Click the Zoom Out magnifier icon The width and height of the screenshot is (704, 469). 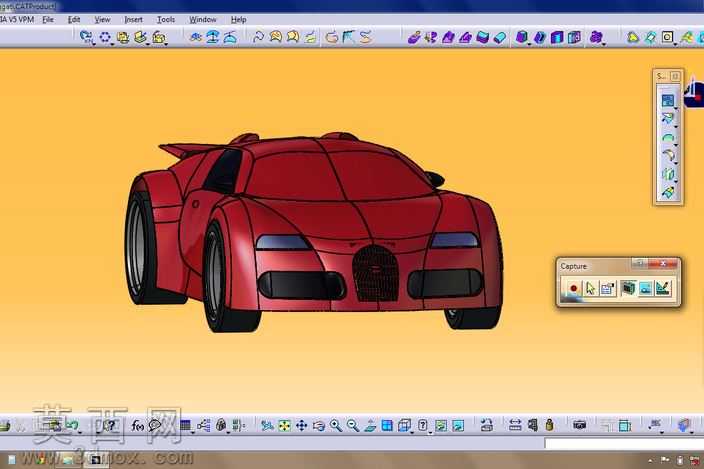coord(353,425)
